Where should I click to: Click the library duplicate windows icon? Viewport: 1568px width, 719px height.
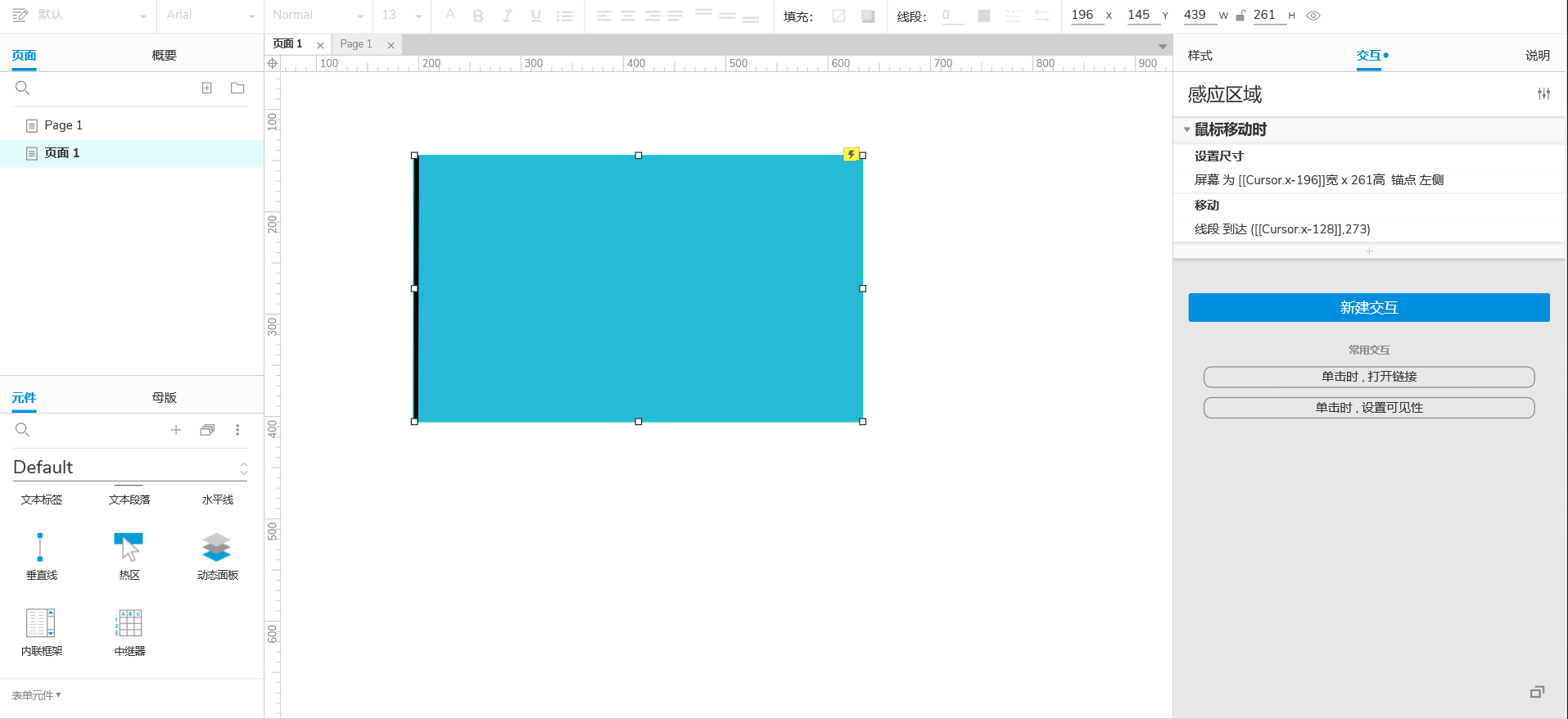click(x=207, y=430)
